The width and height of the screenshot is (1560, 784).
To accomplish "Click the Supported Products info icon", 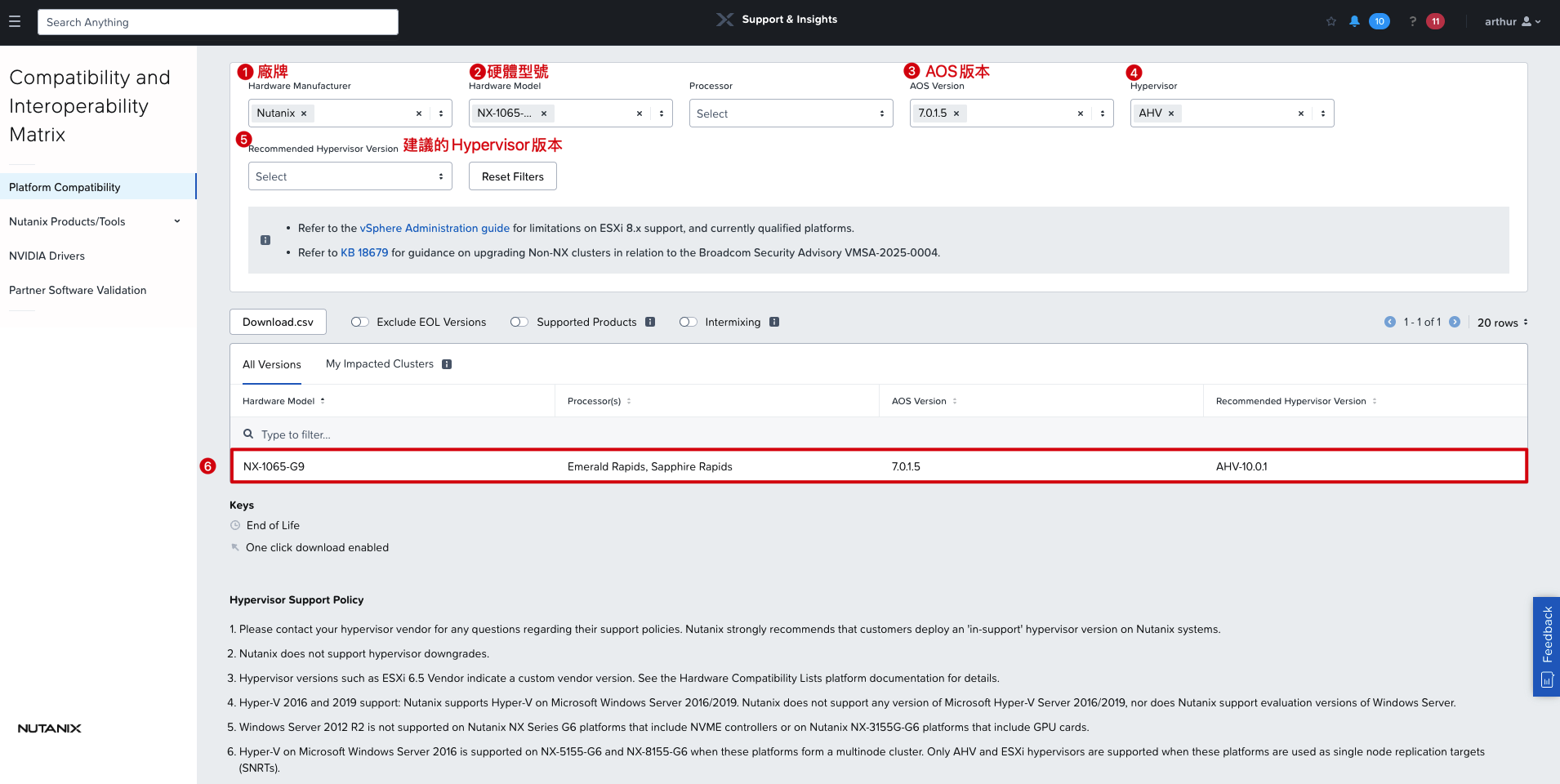I will 650,322.
